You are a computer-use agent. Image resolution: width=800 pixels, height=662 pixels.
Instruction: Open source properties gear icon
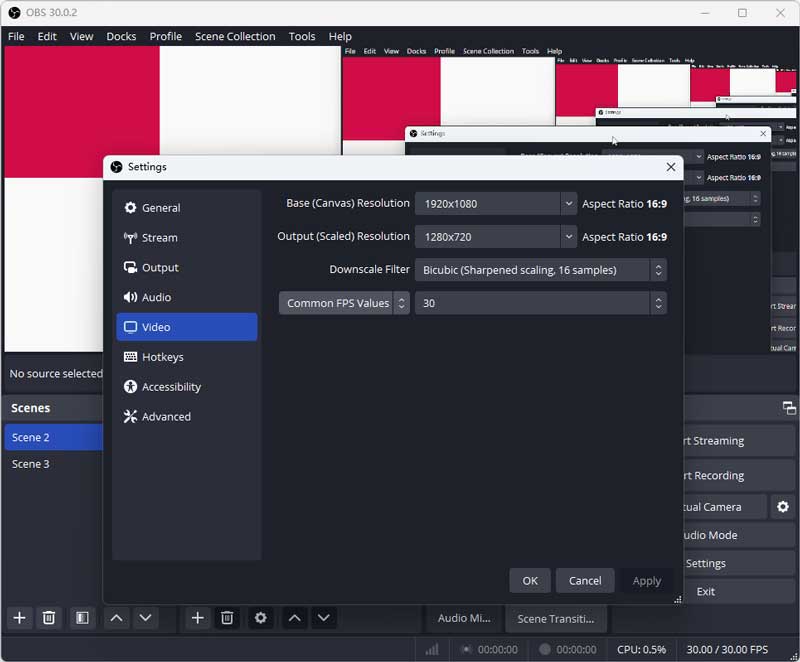pyautogui.click(x=261, y=618)
